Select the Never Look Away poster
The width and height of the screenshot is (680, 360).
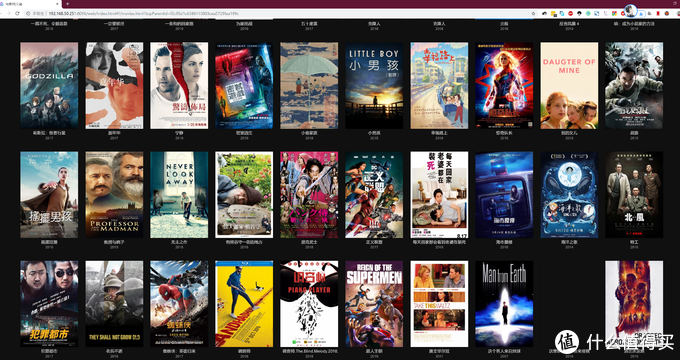[179, 195]
